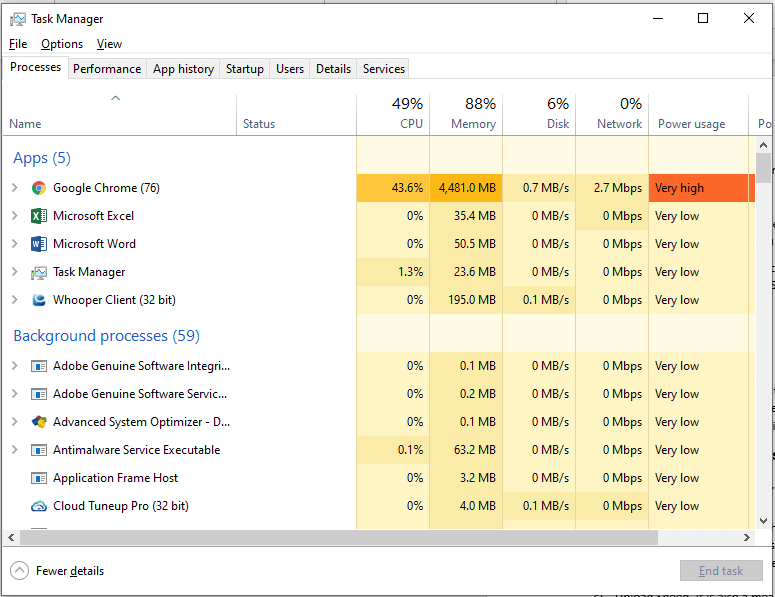This screenshot has width=775, height=597.
Task: Click Chrome's 4,481.0 MB memory cell
Action: click(x=466, y=188)
